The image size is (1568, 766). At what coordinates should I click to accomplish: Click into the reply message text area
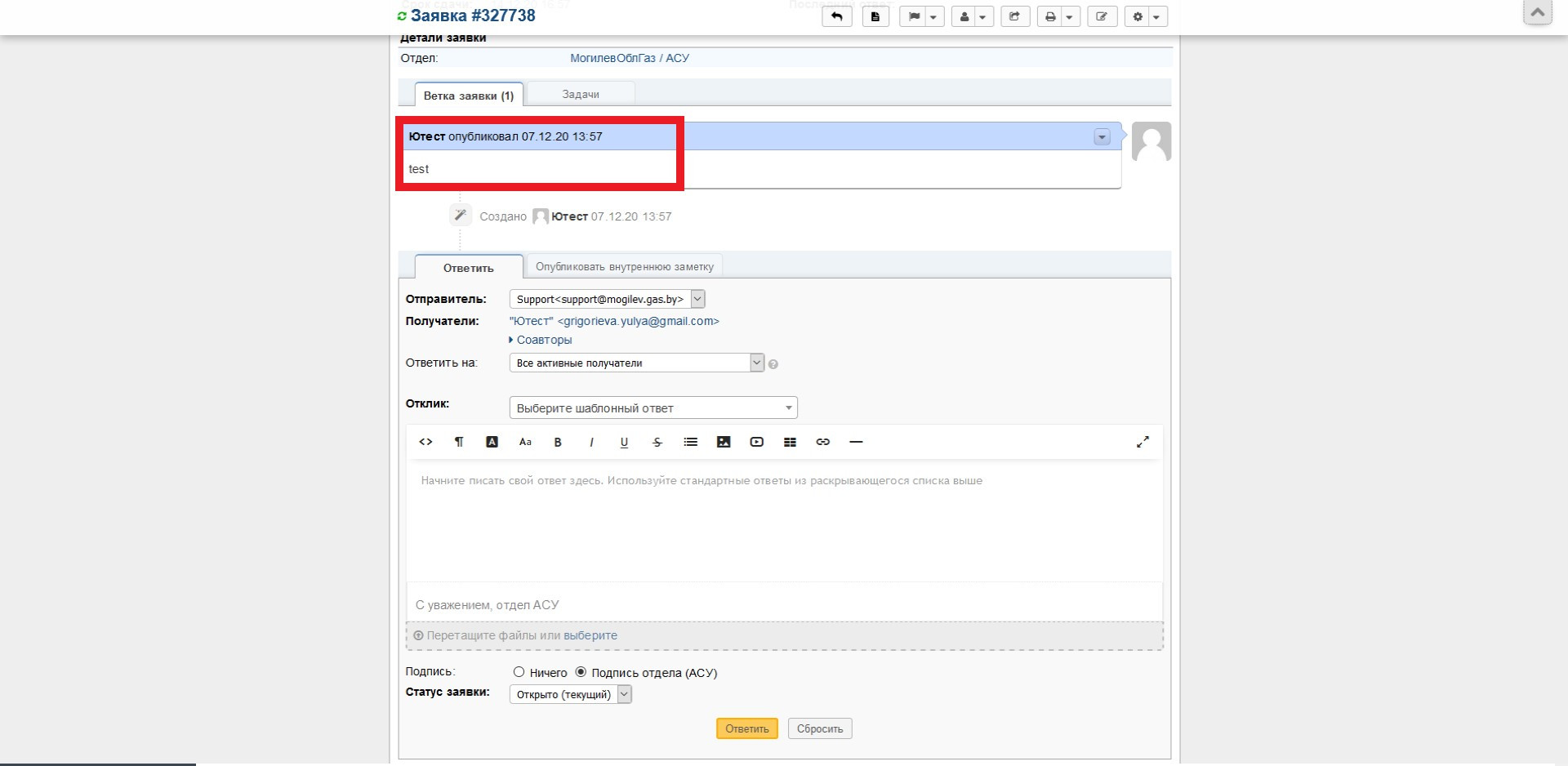point(784,523)
